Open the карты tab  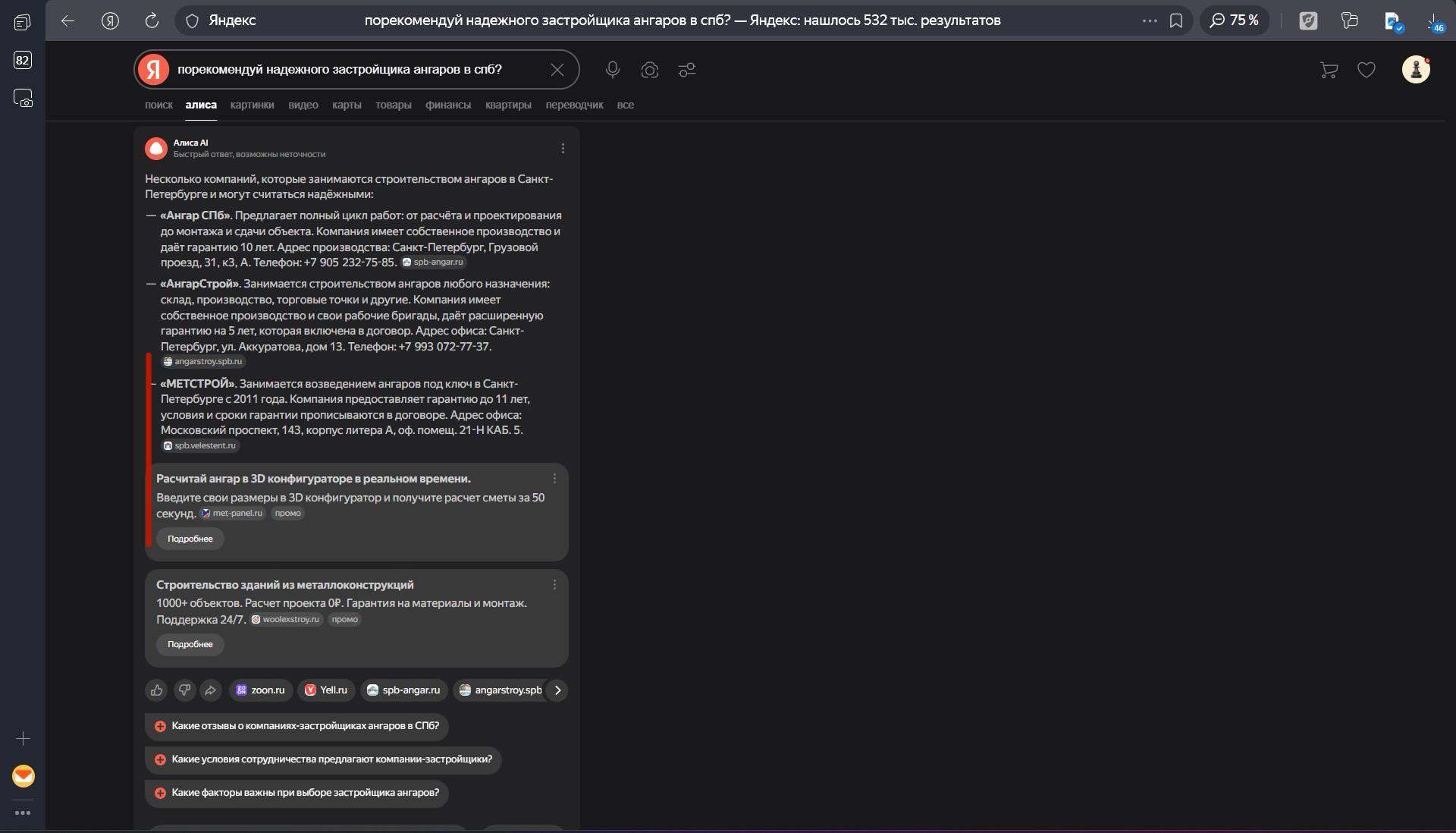coord(347,105)
